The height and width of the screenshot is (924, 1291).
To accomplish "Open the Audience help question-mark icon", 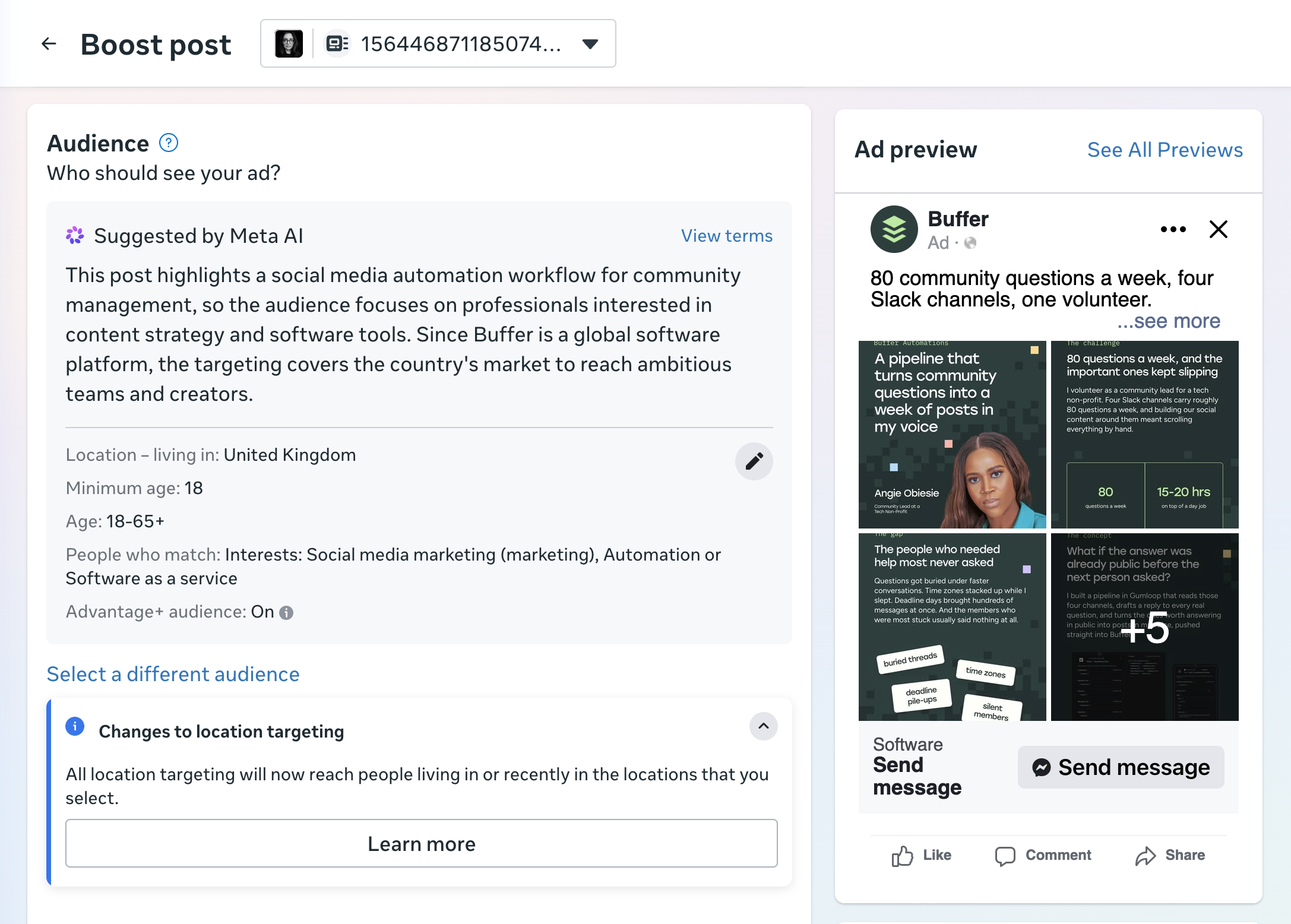I will (169, 143).
